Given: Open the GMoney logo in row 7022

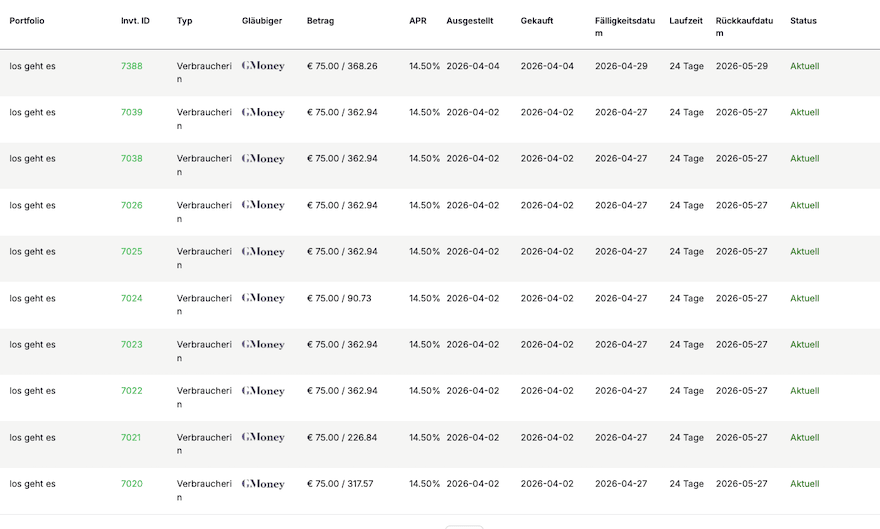Looking at the screenshot, I should coord(263,391).
